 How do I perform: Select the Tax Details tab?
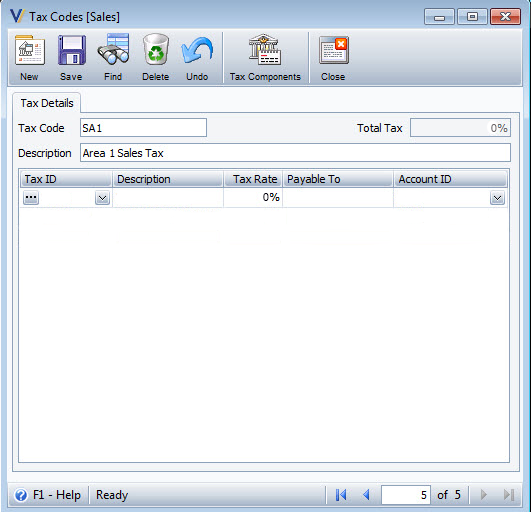pos(47,103)
